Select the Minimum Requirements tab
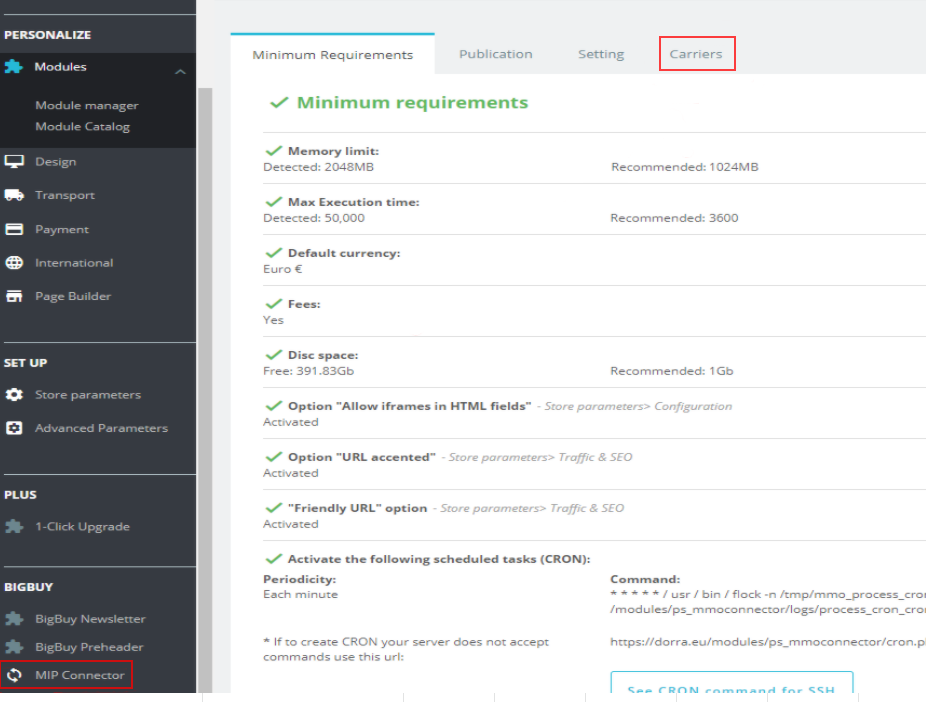The image size is (926, 702). [332, 55]
